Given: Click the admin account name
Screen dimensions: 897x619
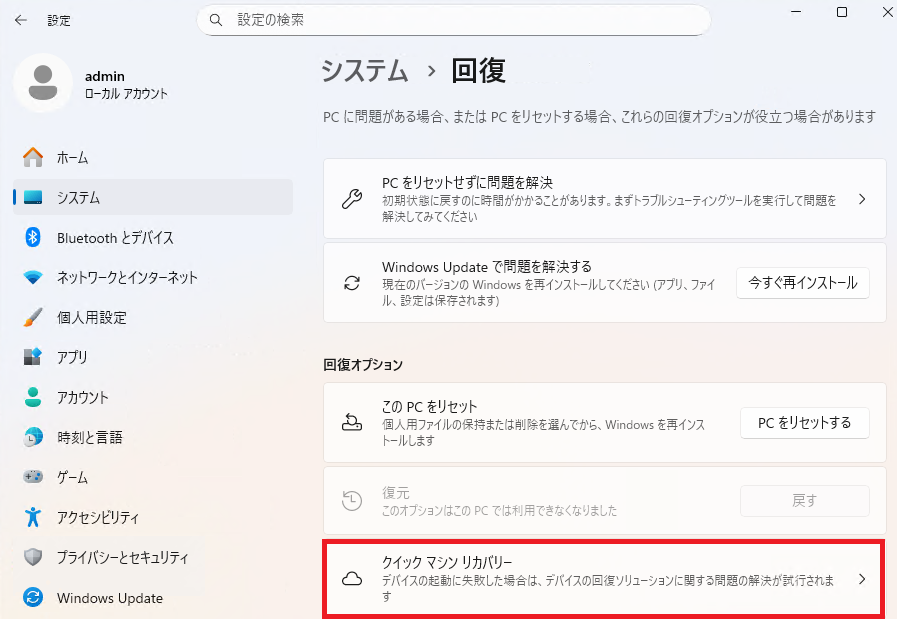Looking at the screenshot, I should click(105, 76).
